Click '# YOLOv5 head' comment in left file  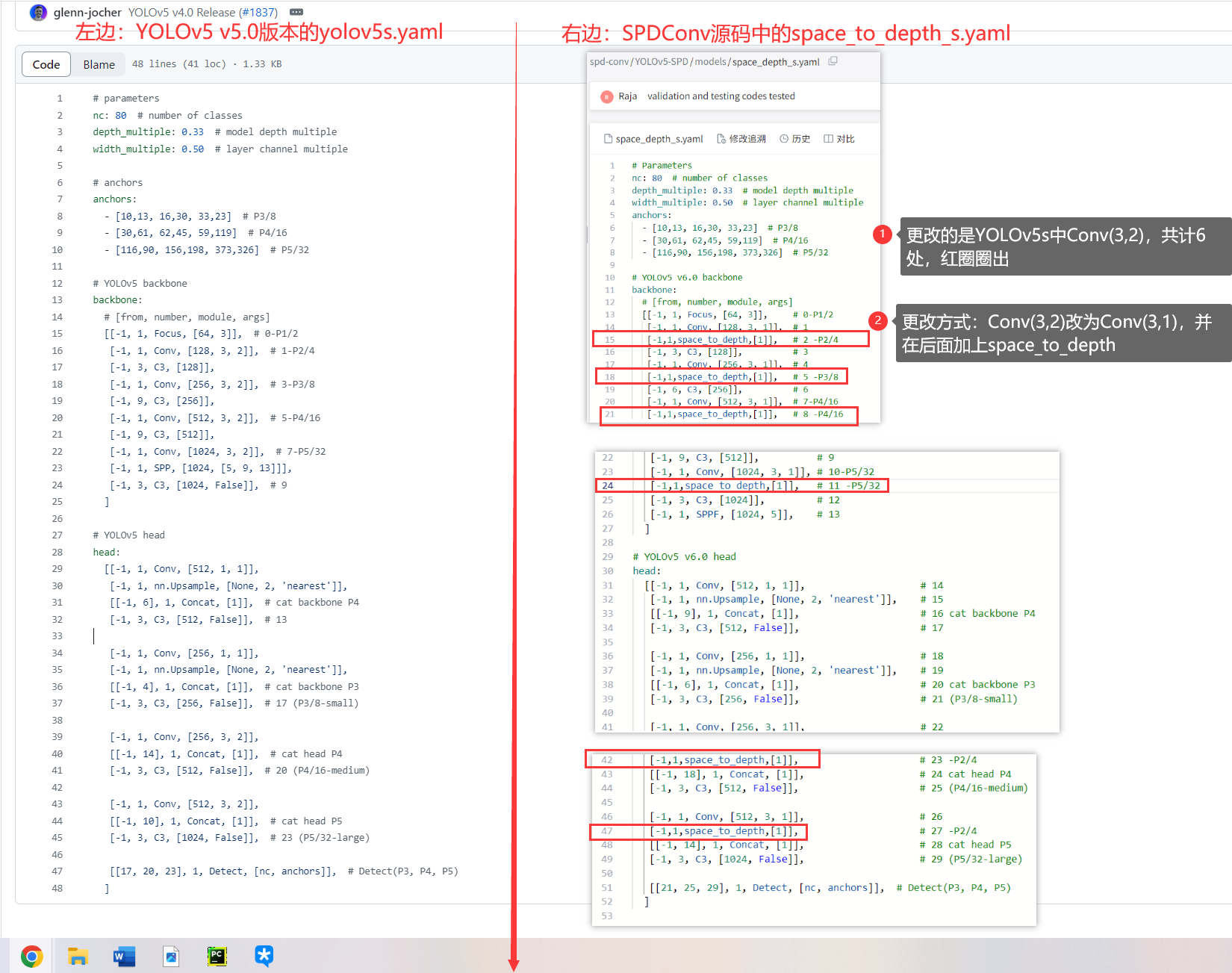[128, 535]
